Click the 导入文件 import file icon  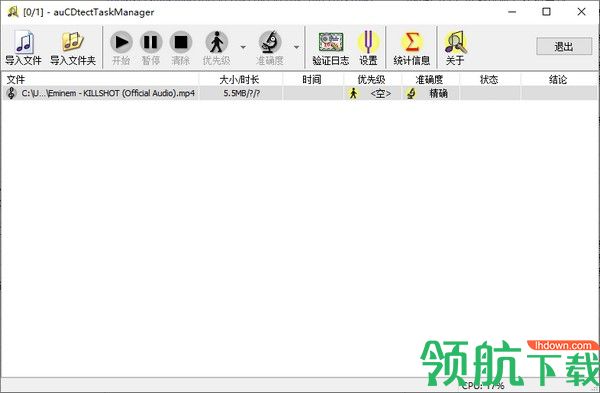point(24,47)
